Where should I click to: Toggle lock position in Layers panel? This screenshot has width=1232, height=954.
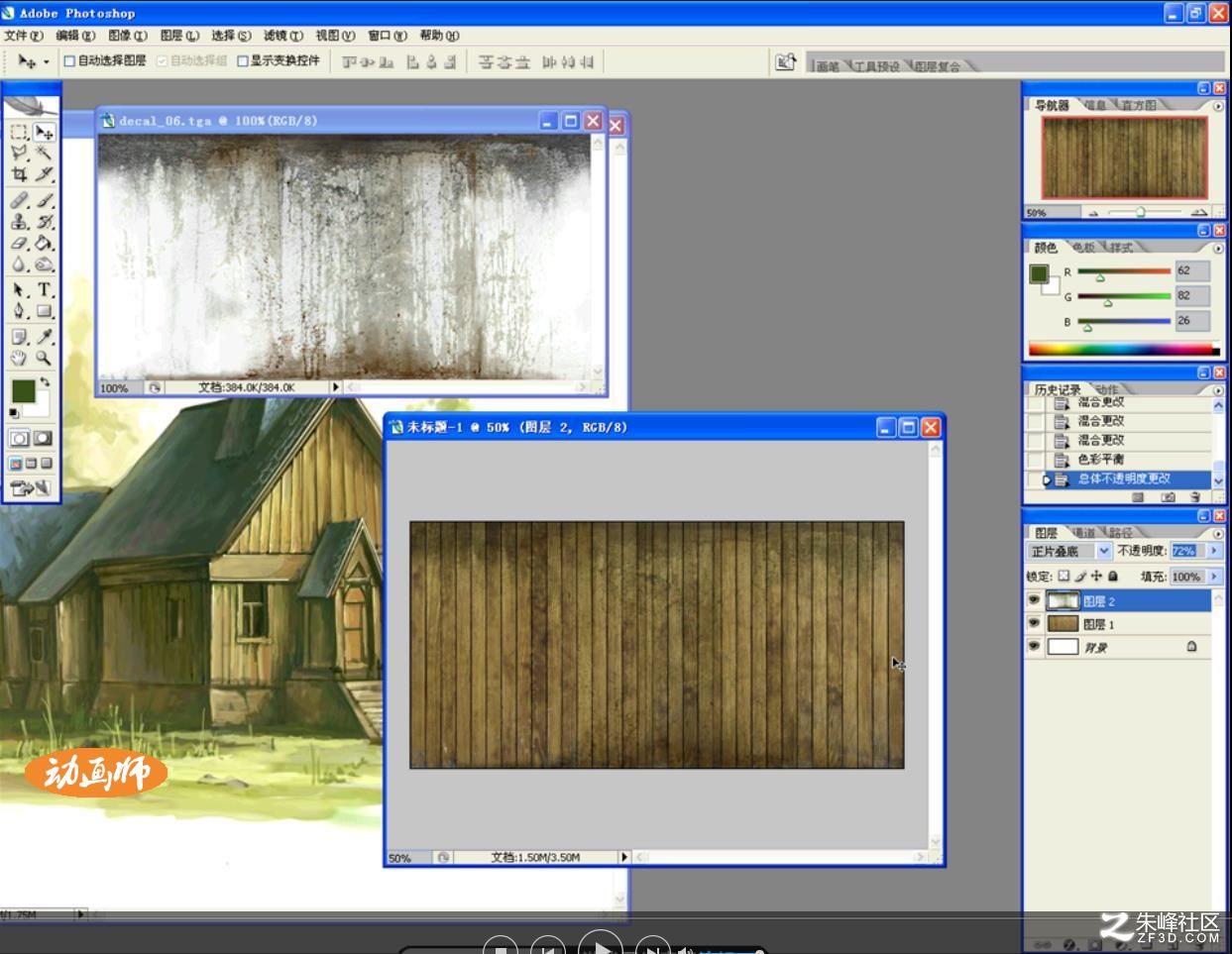tap(1096, 576)
